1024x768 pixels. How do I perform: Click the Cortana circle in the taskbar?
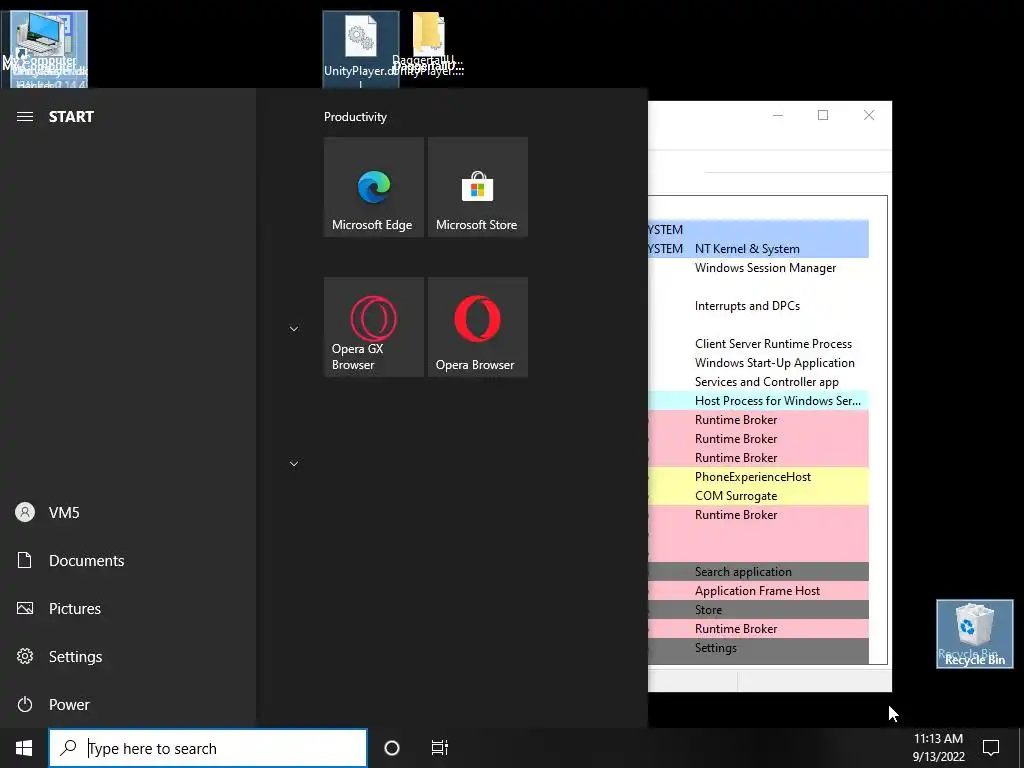[x=392, y=748]
